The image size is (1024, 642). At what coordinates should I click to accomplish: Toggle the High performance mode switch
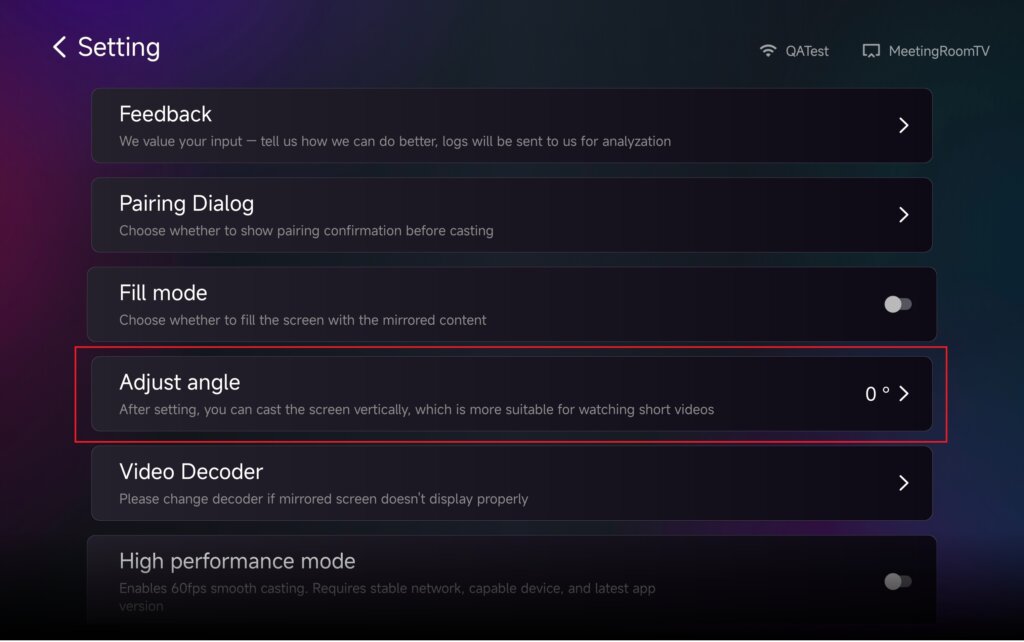tap(897, 581)
